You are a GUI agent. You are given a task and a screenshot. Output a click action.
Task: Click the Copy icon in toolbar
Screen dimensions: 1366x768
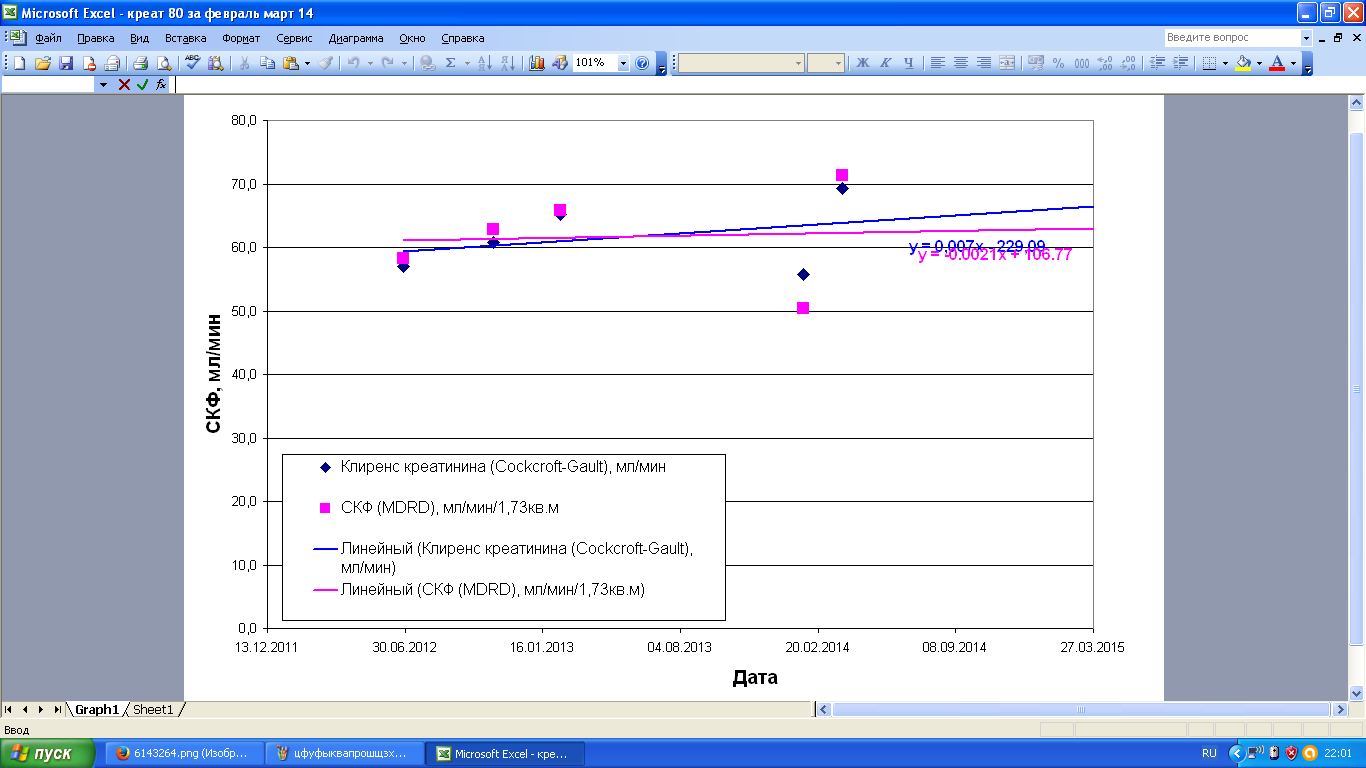267,63
